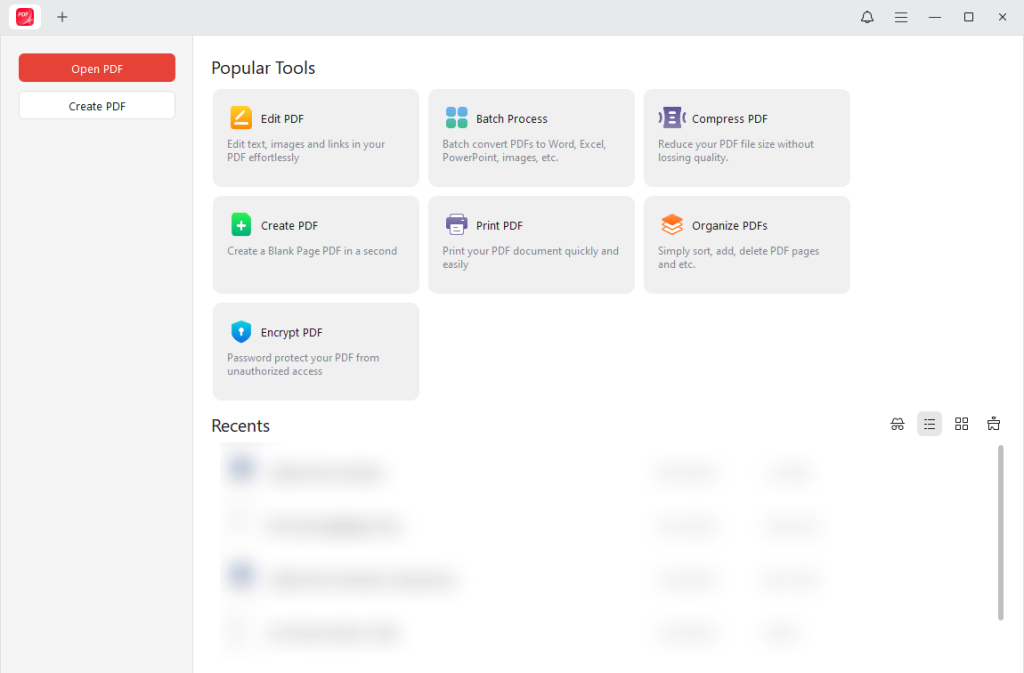1024x673 pixels.
Task: Click the Open PDF button
Action: (x=96, y=67)
